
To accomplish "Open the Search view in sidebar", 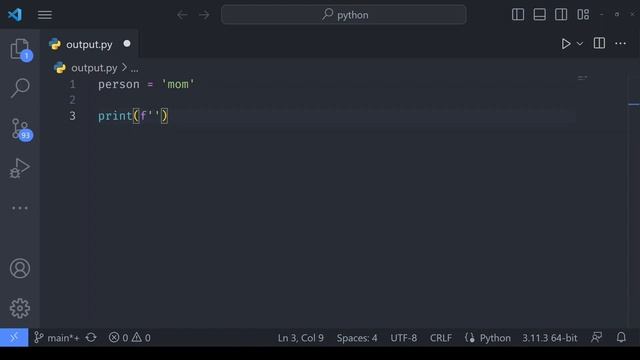I will click(x=20, y=88).
